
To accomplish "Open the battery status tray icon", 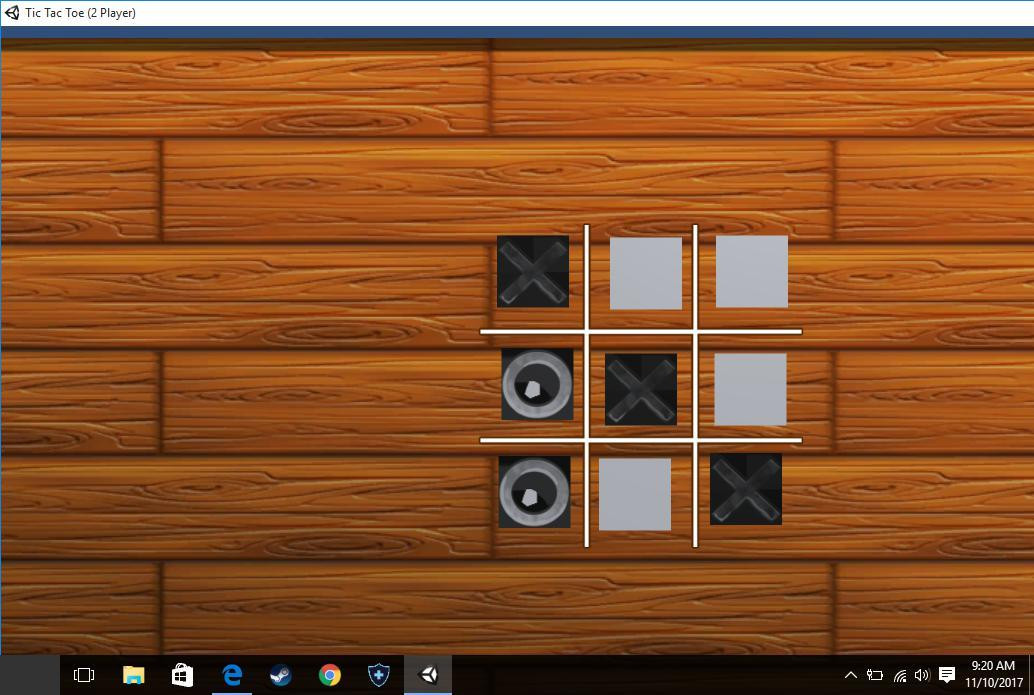I will point(874,675).
